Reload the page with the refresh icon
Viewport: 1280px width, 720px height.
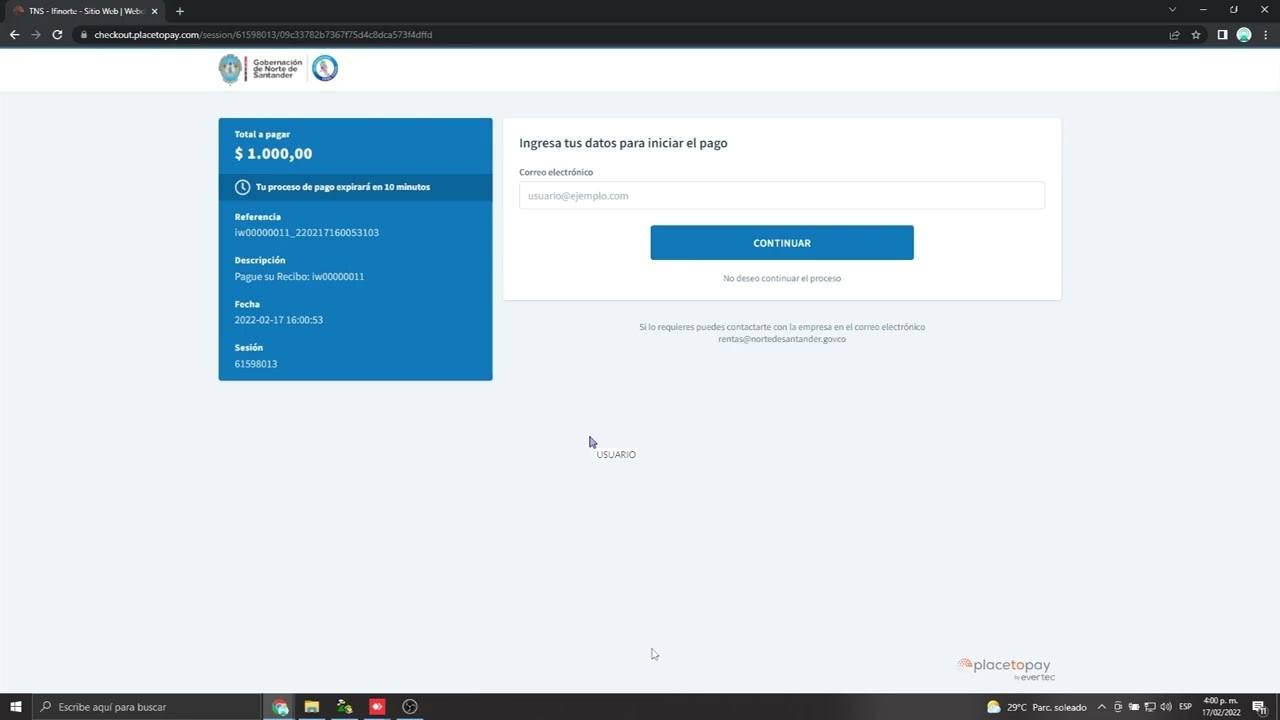tap(58, 34)
